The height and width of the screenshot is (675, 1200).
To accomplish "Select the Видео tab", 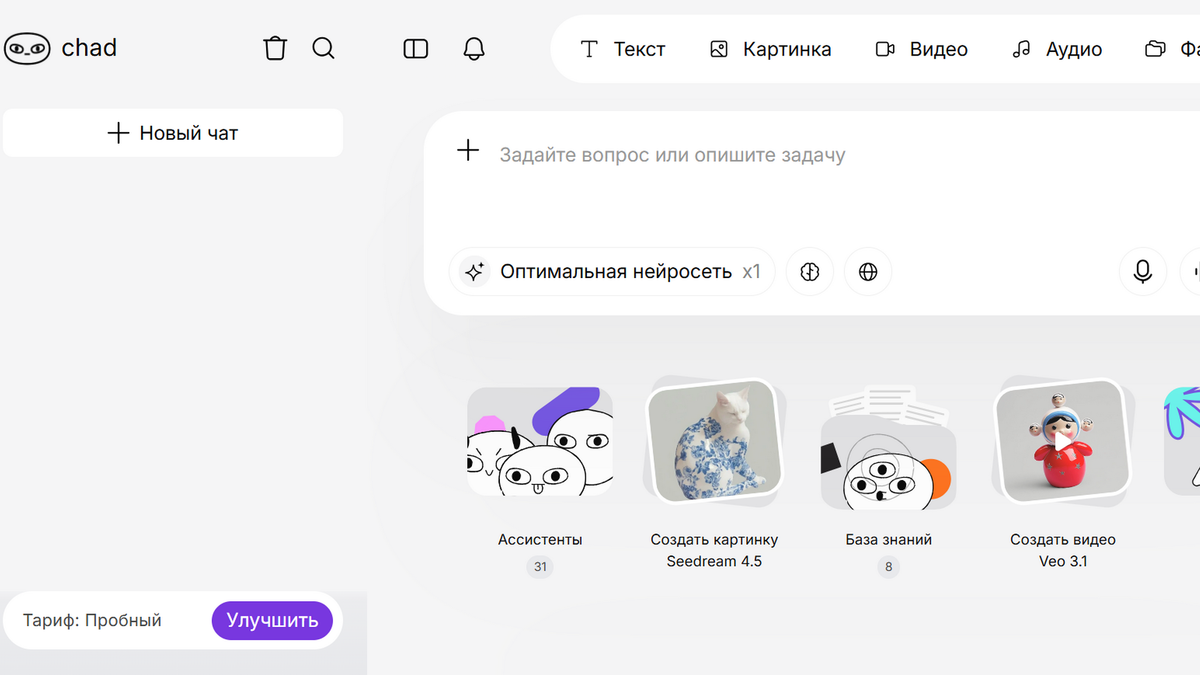I will pos(922,49).
